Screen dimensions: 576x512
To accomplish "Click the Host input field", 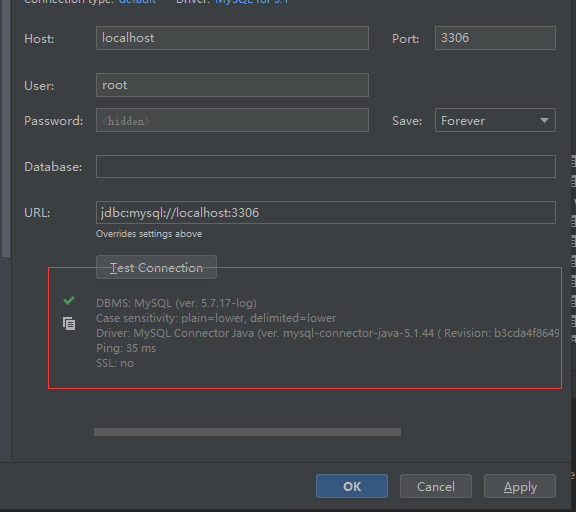I will pyautogui.click(x=232, y=38).
